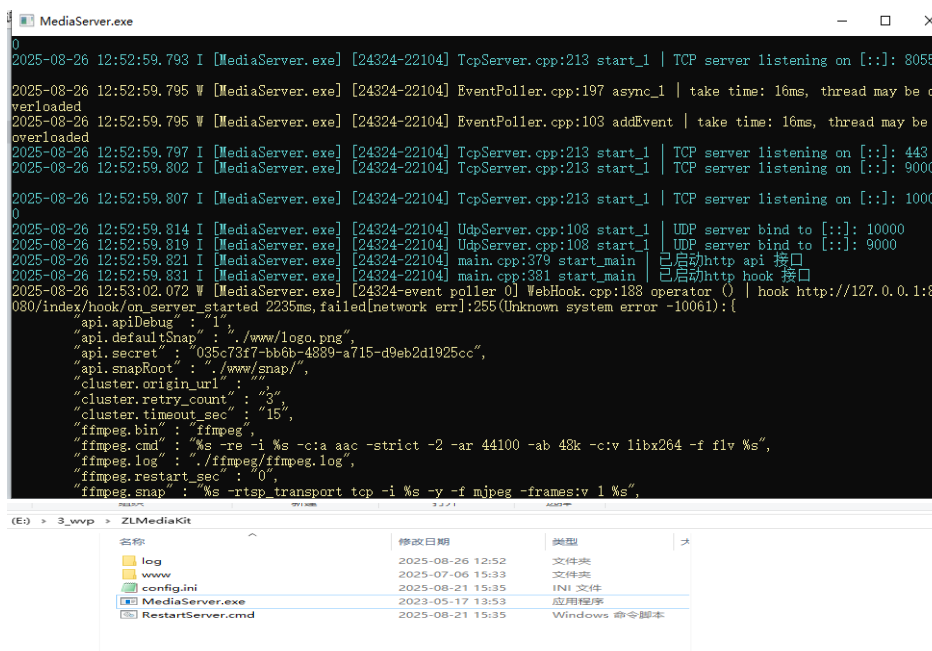
Task: Go to the (E:) drive breadcrumb
Action: click(21, 520)
